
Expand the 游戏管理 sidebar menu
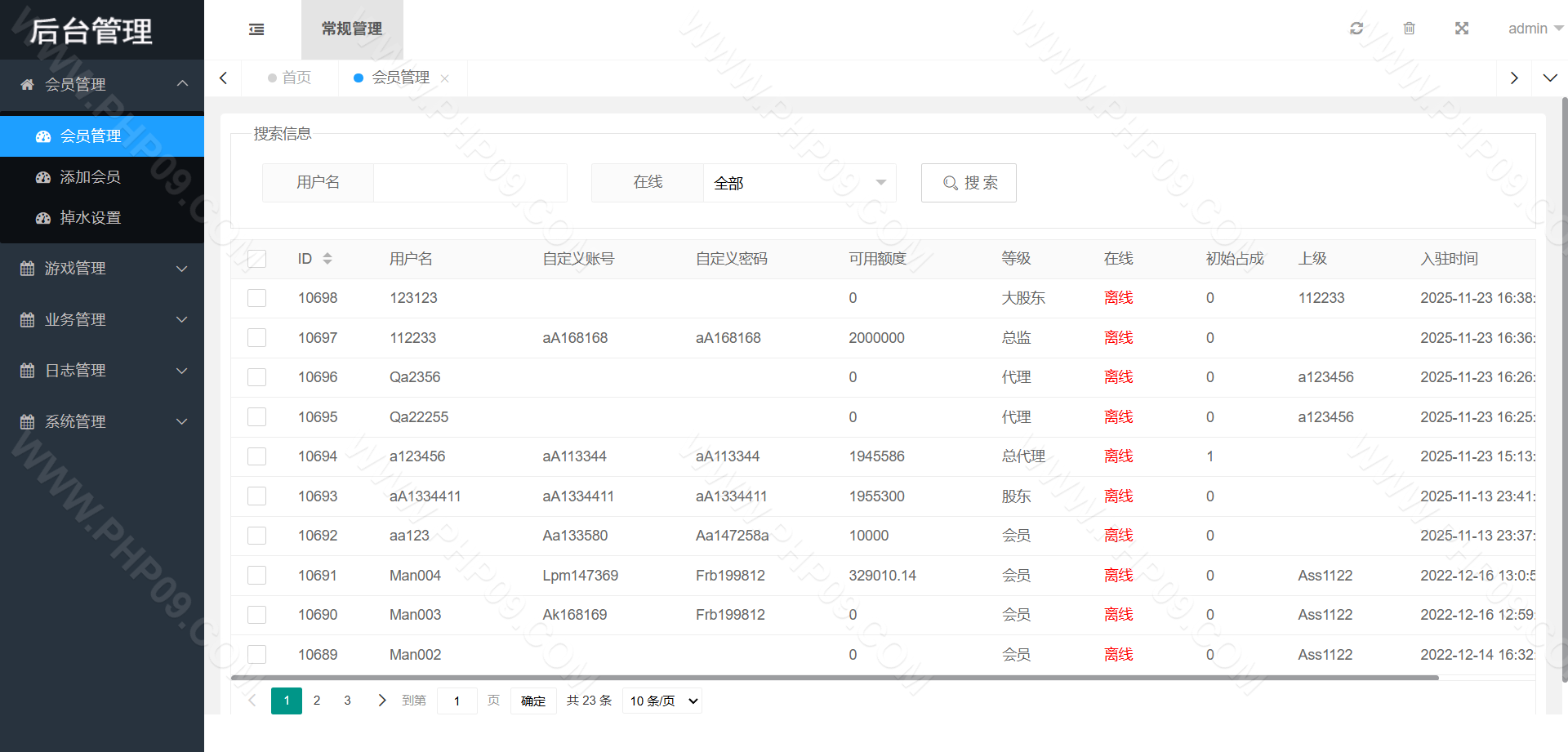pos(102,269)
